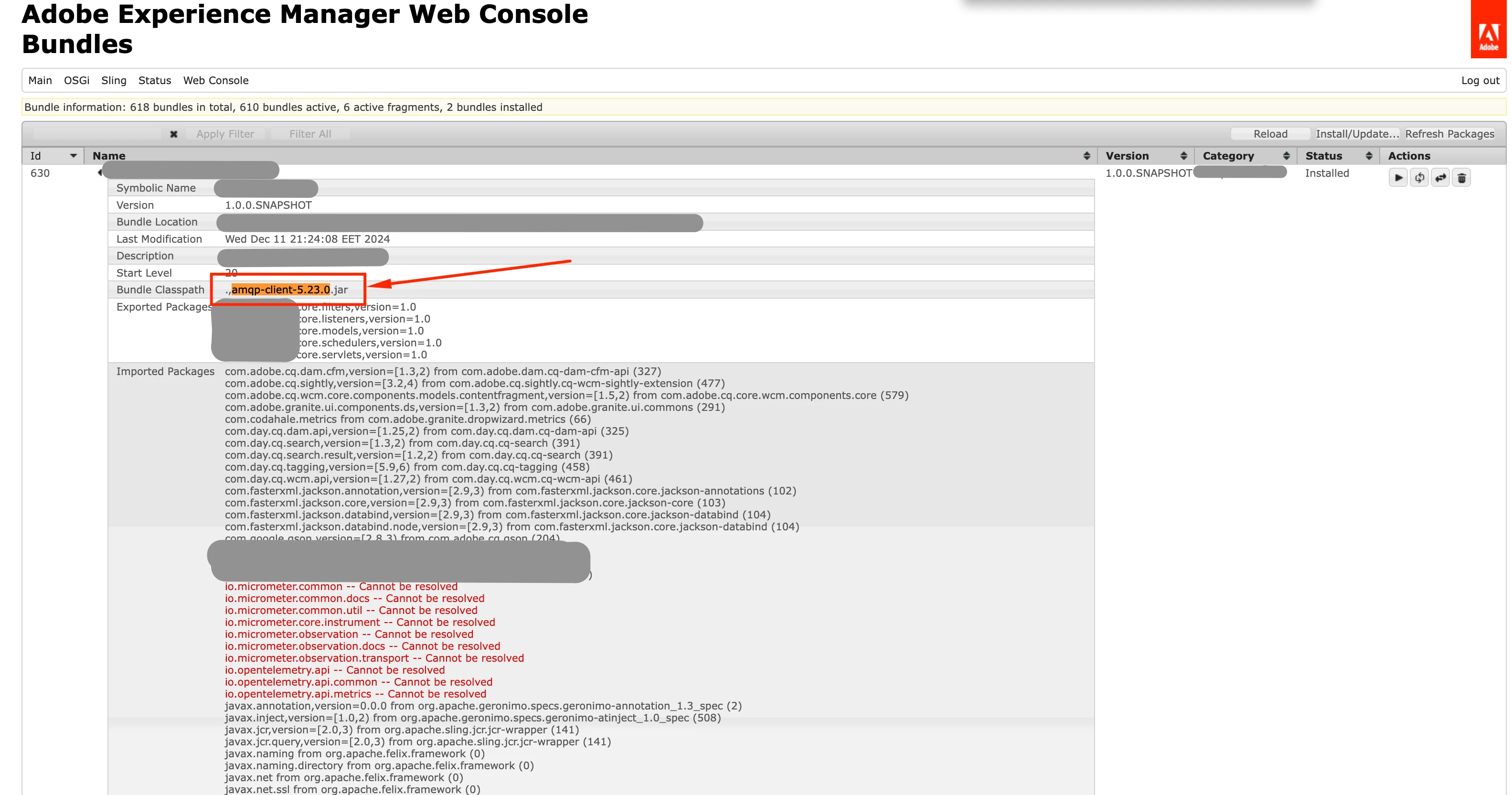The width and height of the screenshot is (1512, 795).
Task: Click the refresh package imports icon
Action: (1419, 177)
